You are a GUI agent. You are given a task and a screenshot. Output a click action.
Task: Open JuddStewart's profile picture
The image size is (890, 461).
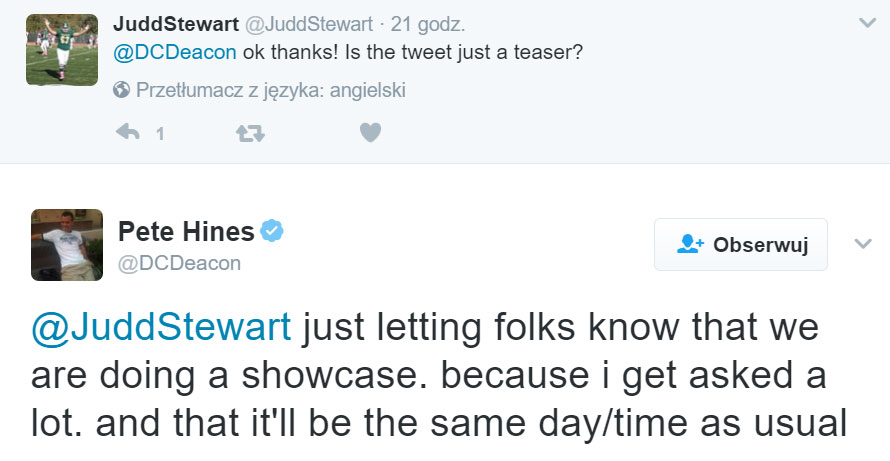(x=61, y=49)
